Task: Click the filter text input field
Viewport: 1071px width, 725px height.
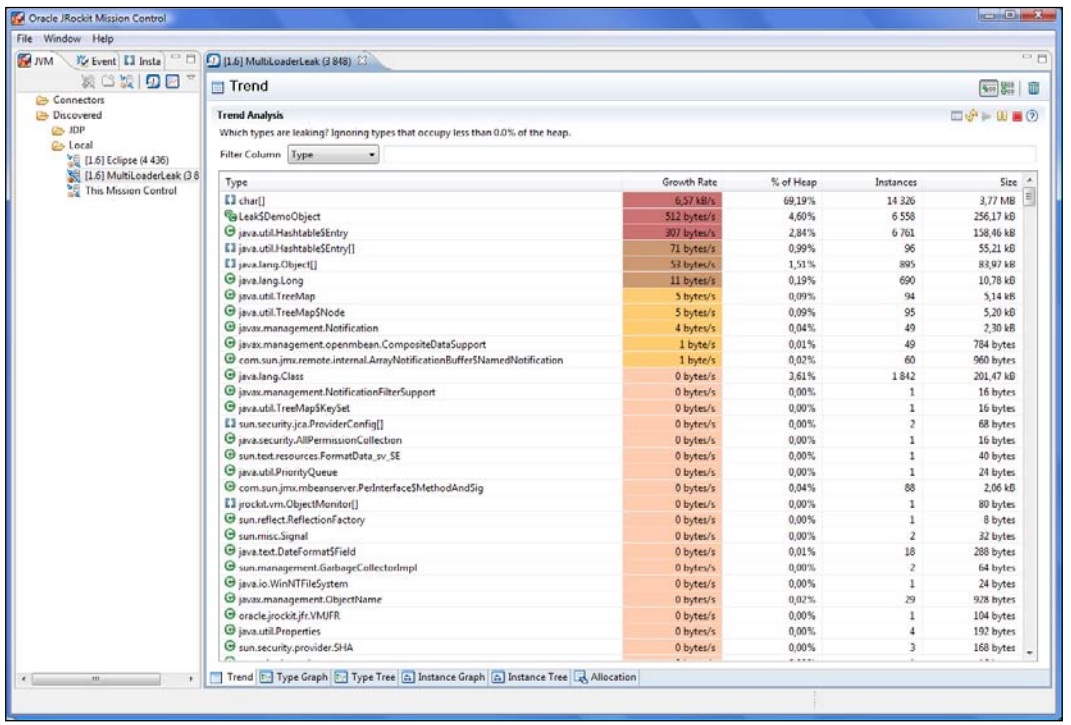Action: pos(710,154)
